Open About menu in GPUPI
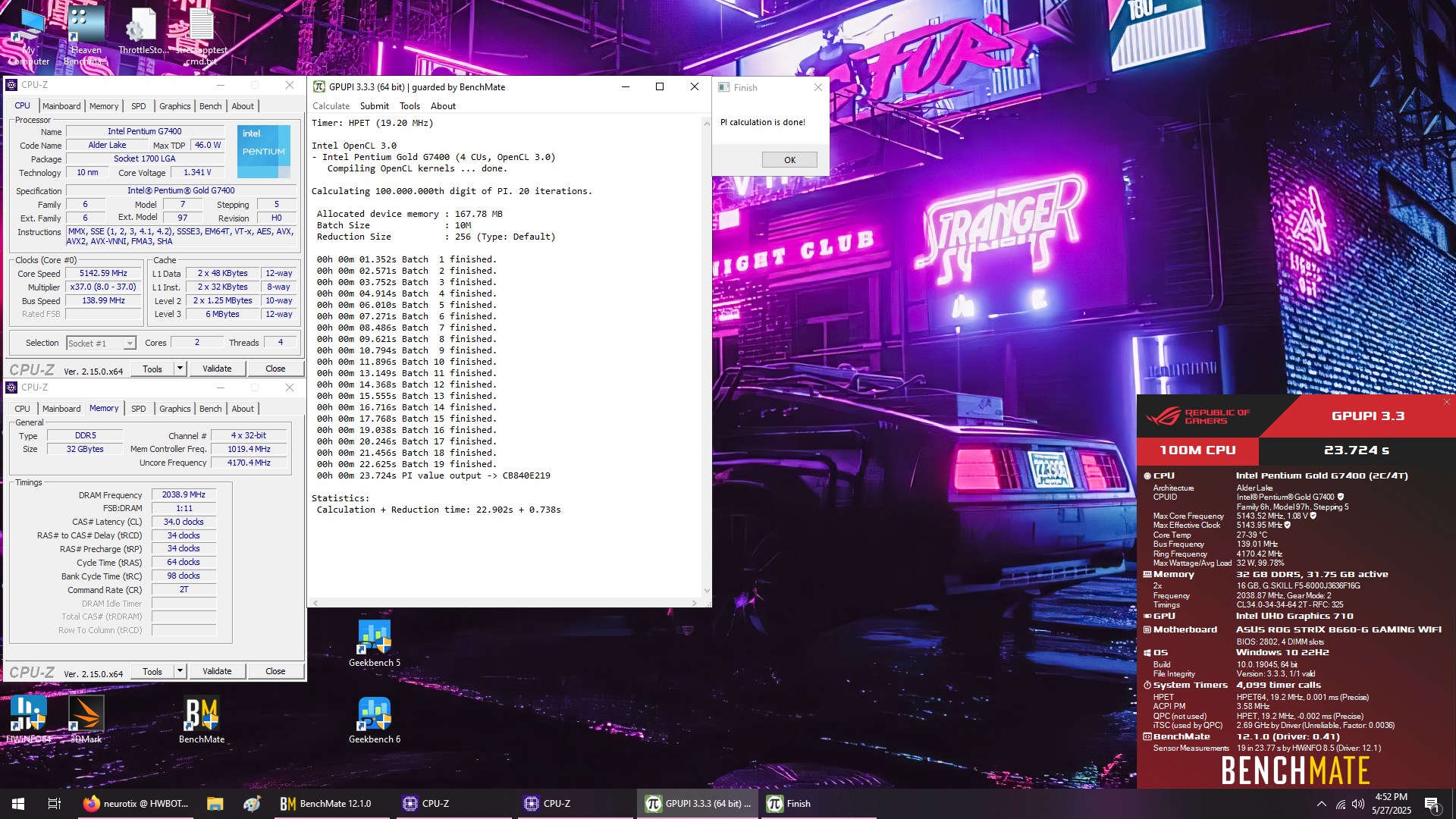The image size is (1456, 819). (444, 106)
